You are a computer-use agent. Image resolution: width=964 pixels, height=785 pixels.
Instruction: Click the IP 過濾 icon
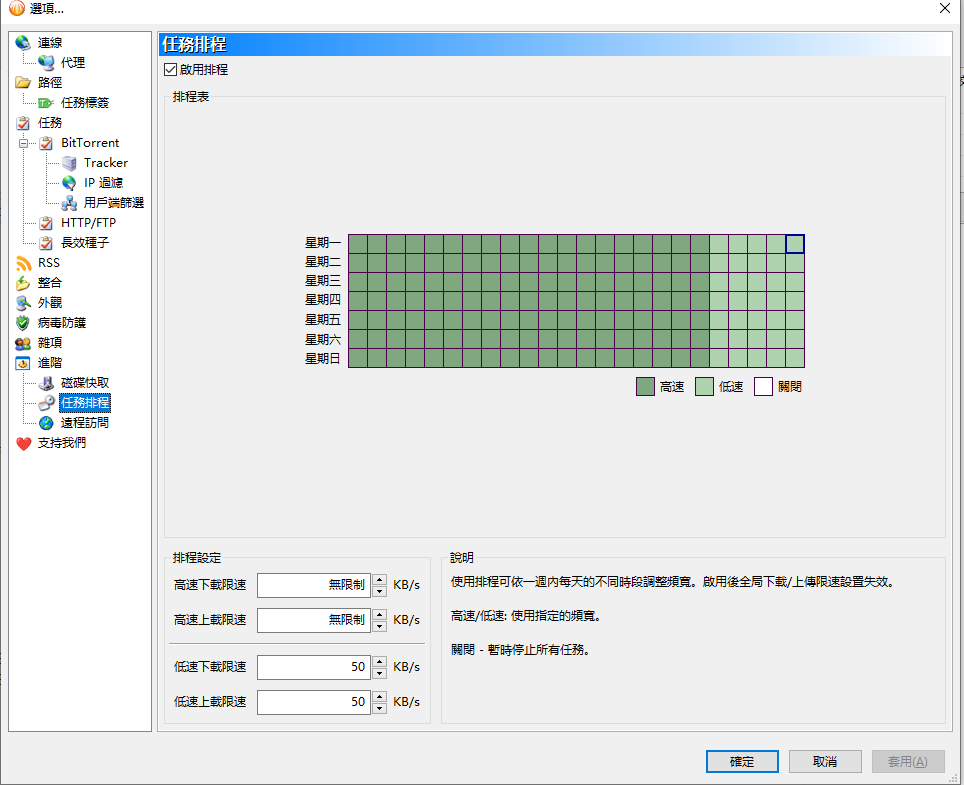(x=69, y=183)
